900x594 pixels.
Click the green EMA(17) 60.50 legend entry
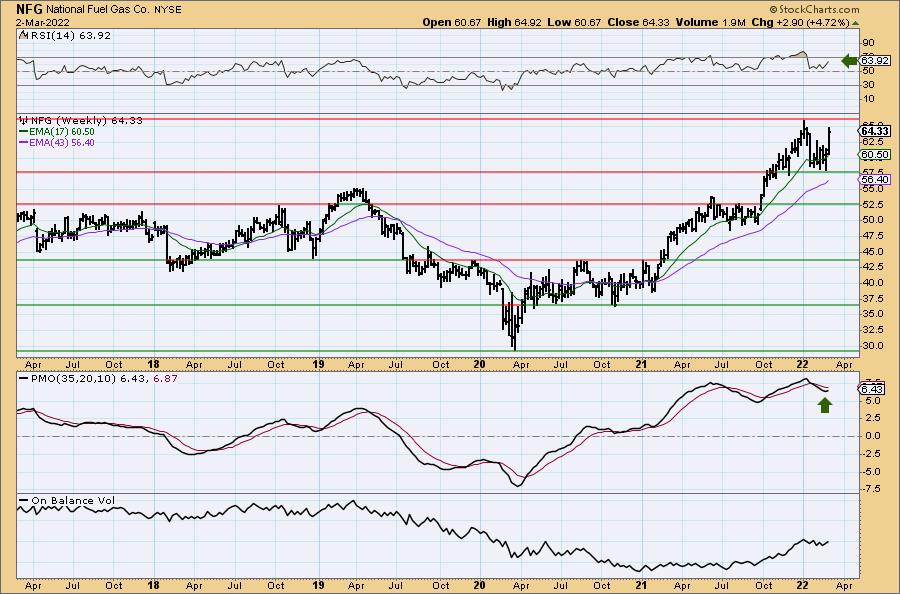coord(57,131)
